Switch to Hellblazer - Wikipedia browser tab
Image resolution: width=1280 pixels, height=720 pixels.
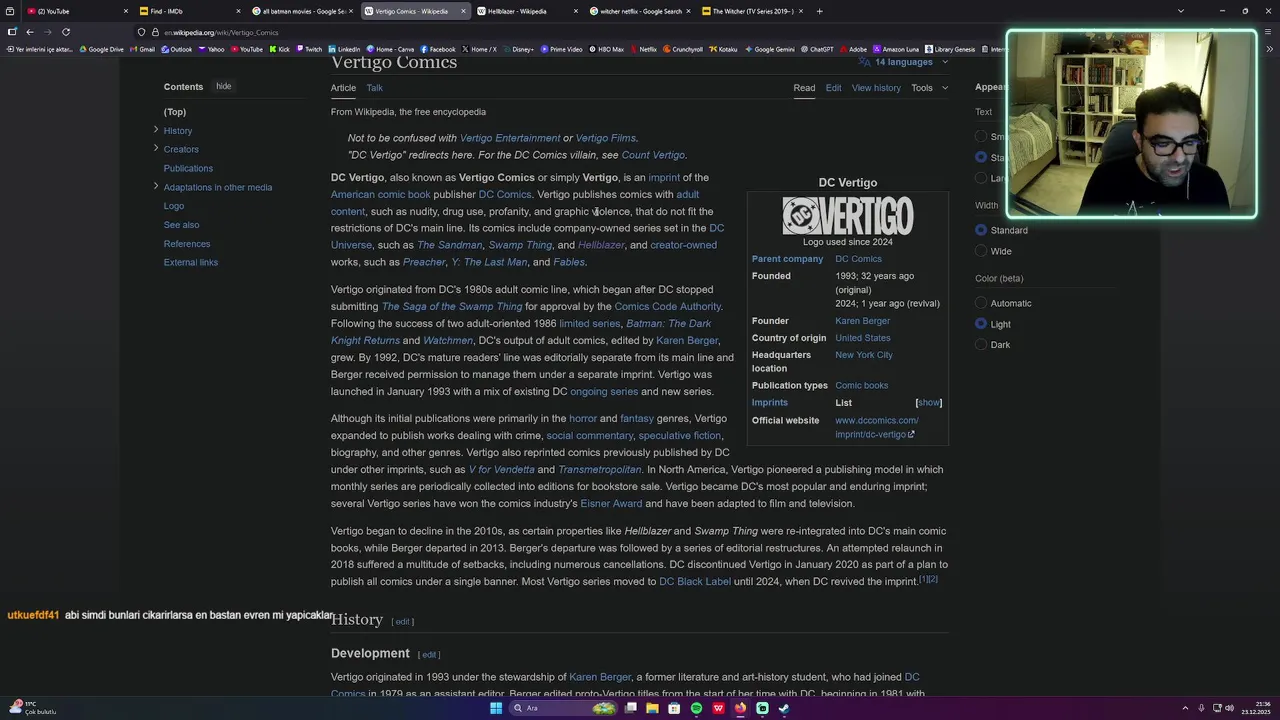tap(526, 11)
